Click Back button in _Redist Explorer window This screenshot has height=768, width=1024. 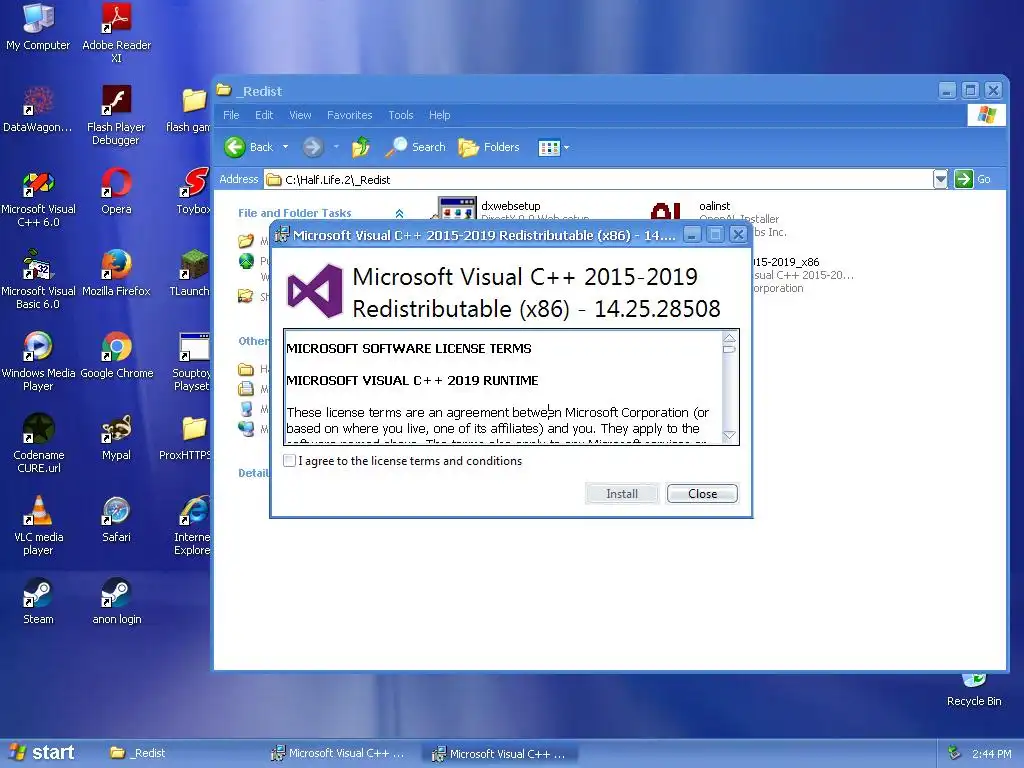pyautogui.click(x=249, y=147)
